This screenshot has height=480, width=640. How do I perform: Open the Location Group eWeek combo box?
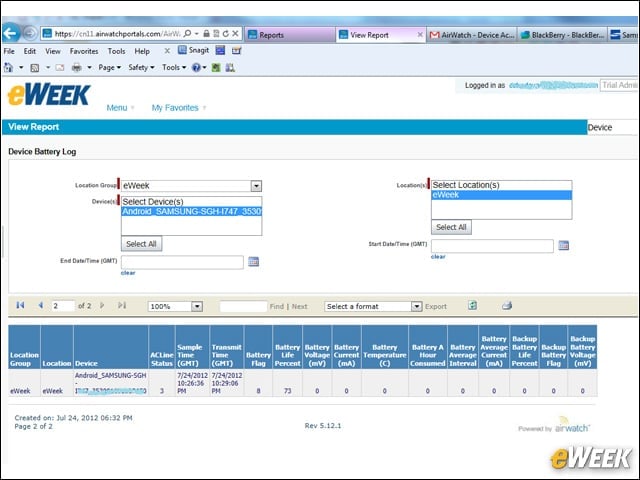click(x=191, y=186)
